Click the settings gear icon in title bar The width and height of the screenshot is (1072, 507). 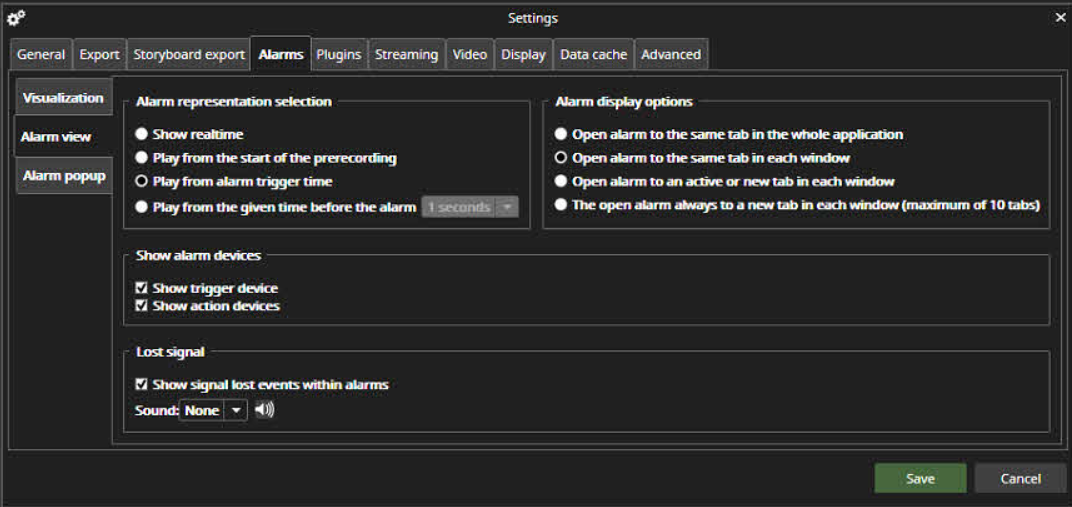click(x=16, y=17)
